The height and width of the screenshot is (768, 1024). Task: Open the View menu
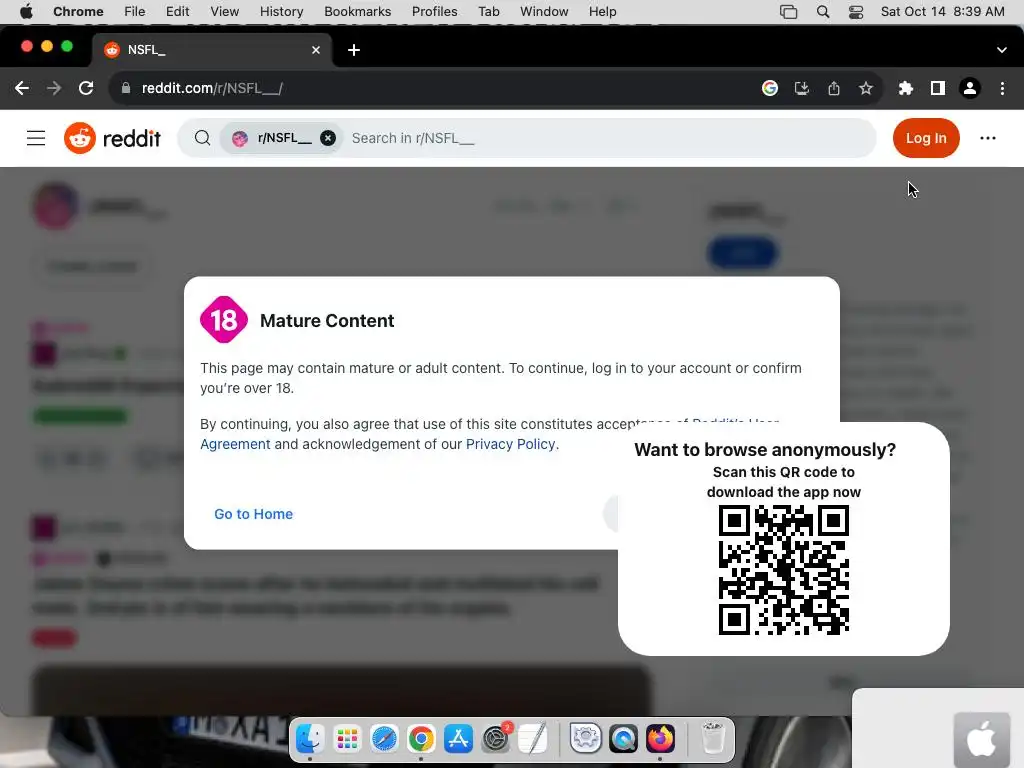click(x=224, y=11)
